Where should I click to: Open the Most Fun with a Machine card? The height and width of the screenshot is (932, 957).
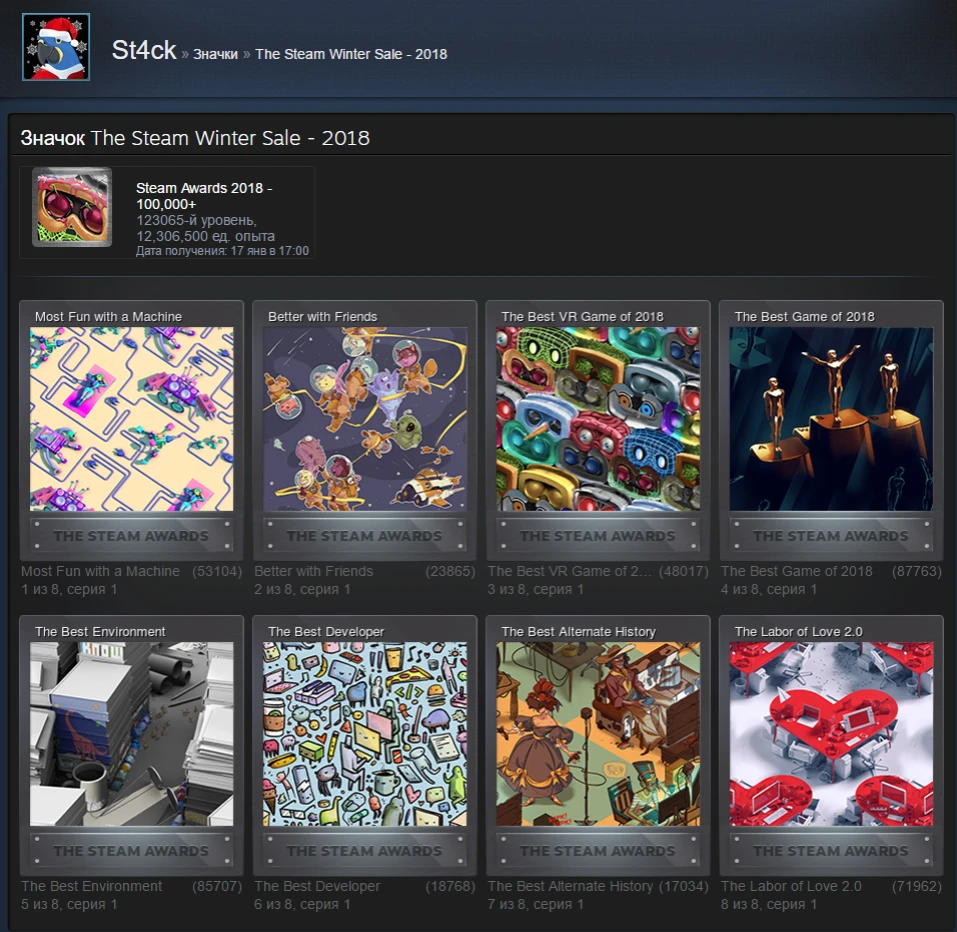tap(131, 430)
